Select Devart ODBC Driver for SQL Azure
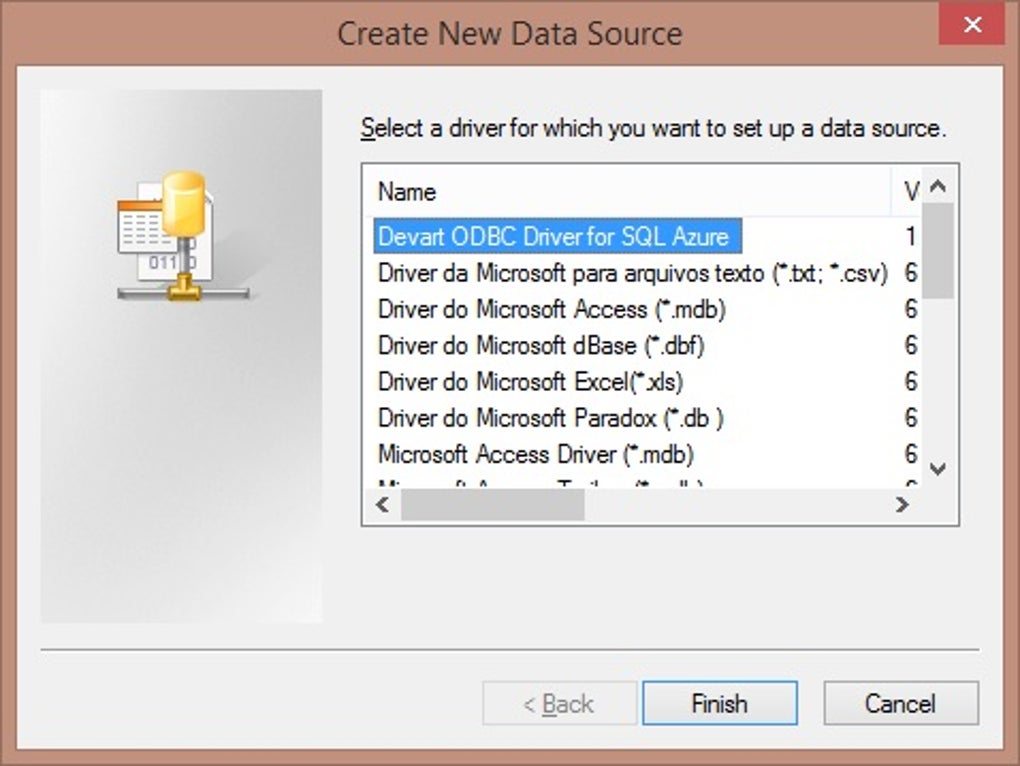 pyautogui.click(x=558, y=238)
